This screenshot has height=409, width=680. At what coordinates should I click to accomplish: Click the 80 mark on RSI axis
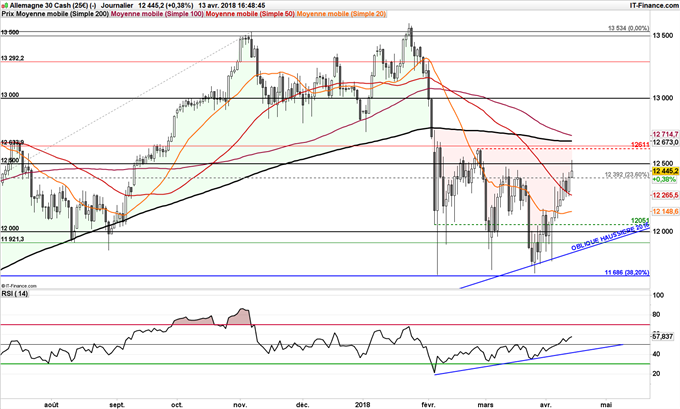click(x=657, y=314)
